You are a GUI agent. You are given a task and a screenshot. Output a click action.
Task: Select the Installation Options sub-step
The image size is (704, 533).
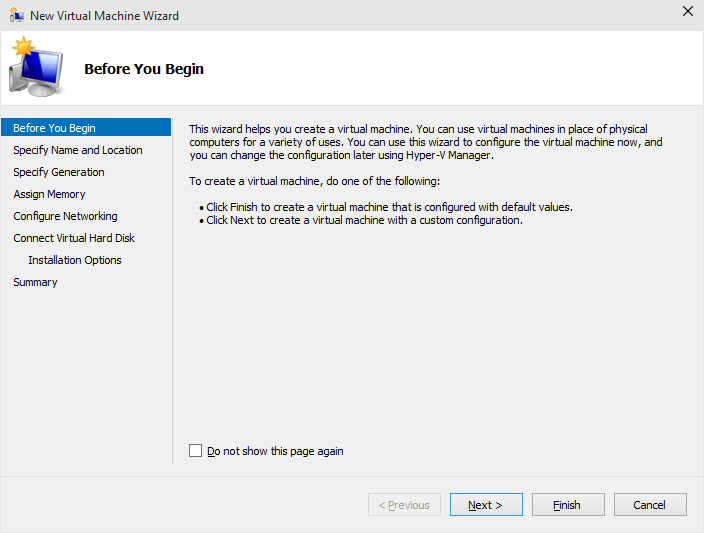tap(75, 260)
